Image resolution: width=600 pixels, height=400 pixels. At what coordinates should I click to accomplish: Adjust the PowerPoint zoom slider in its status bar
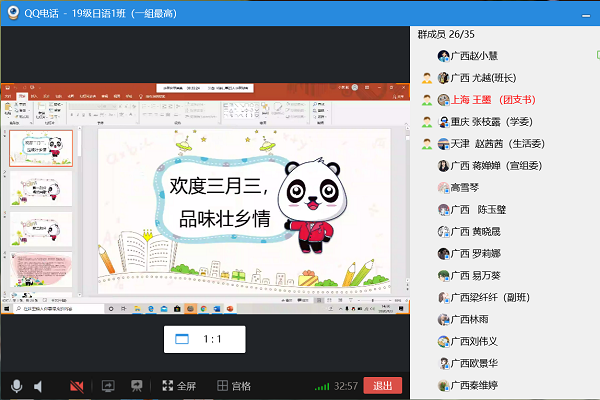pyautogui.click(x=372, y=300)
